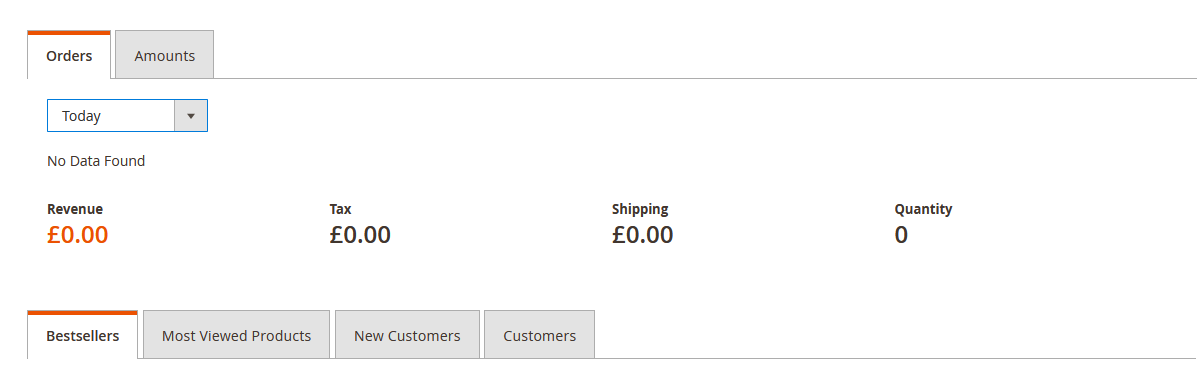
Task: Select the Tax £0.00 amount
Action: [360, 235]
